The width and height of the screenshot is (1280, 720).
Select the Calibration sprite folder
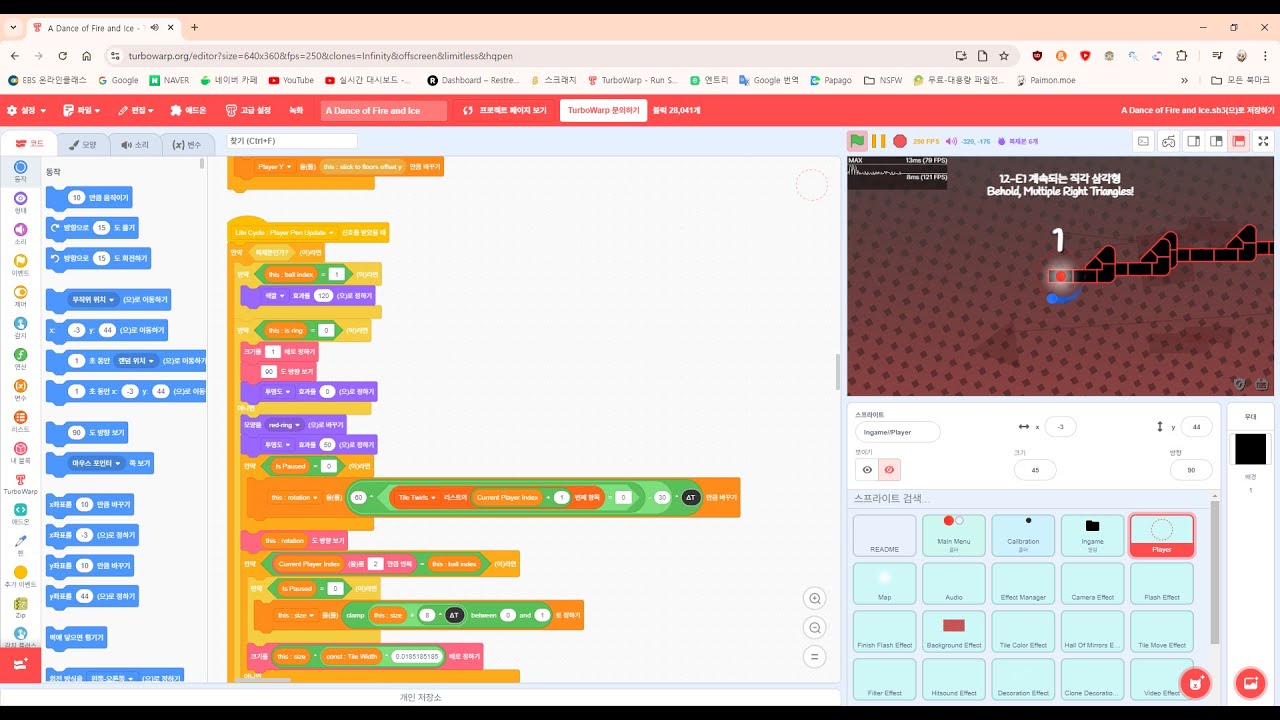point(1023,535)
